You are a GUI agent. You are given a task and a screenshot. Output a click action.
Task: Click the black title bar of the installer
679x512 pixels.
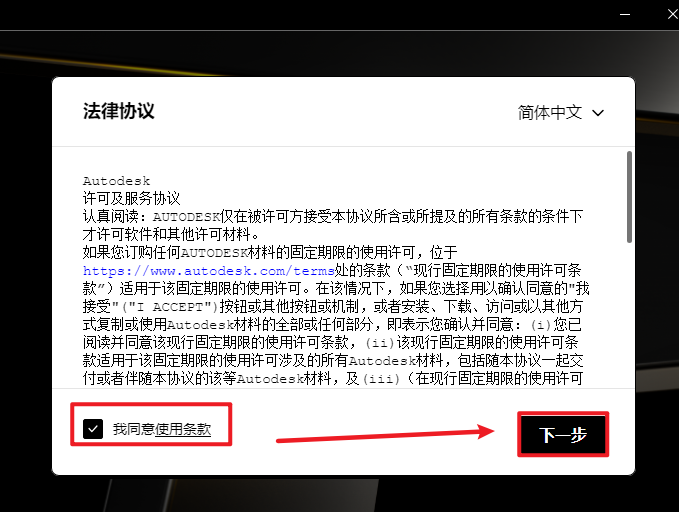[x=300, y=14]
